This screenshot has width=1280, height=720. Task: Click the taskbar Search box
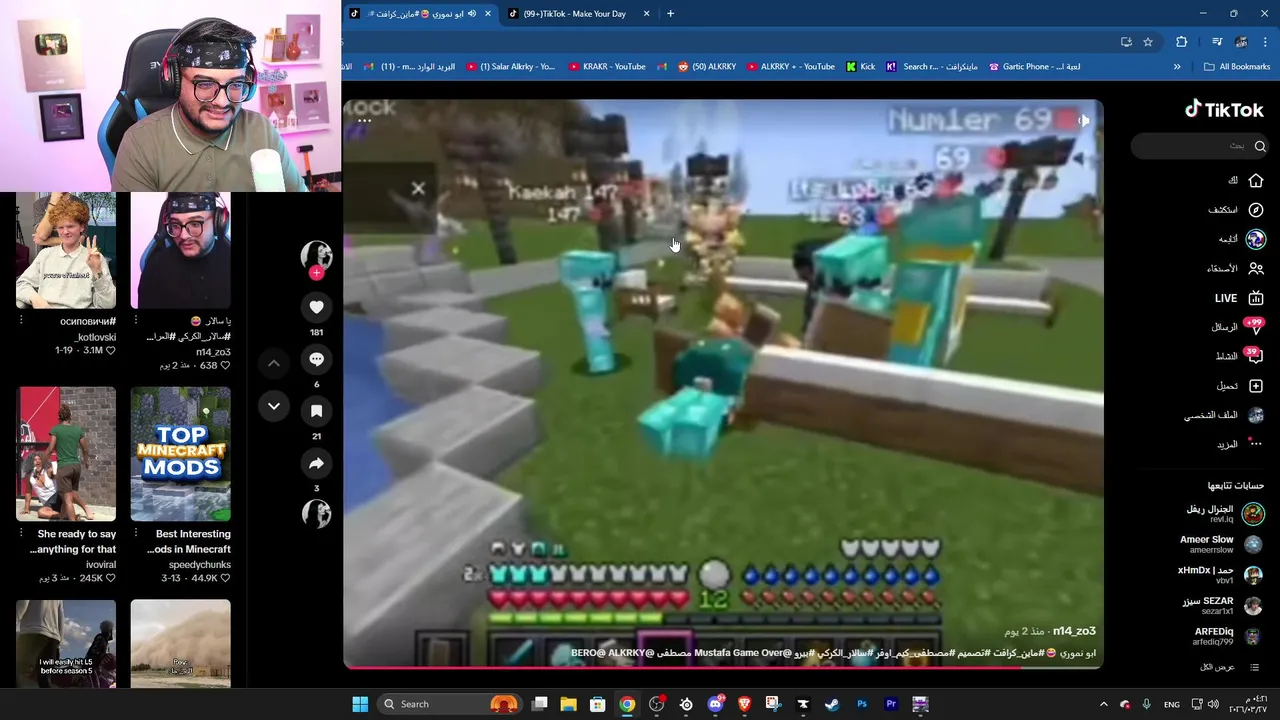[x=450, y=704]
